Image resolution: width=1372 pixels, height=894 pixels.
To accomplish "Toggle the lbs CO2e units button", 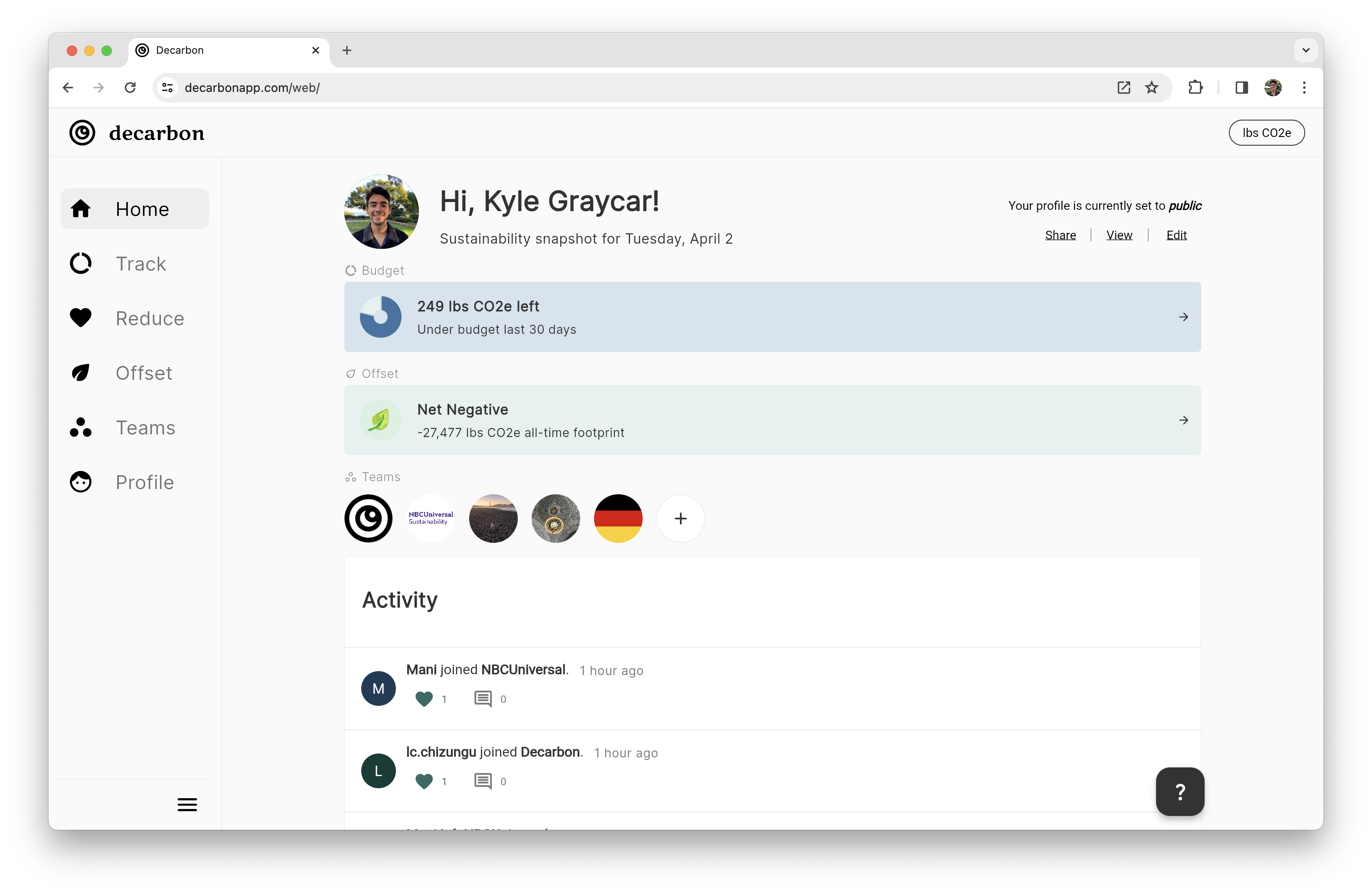I will tap(1267, 133).
